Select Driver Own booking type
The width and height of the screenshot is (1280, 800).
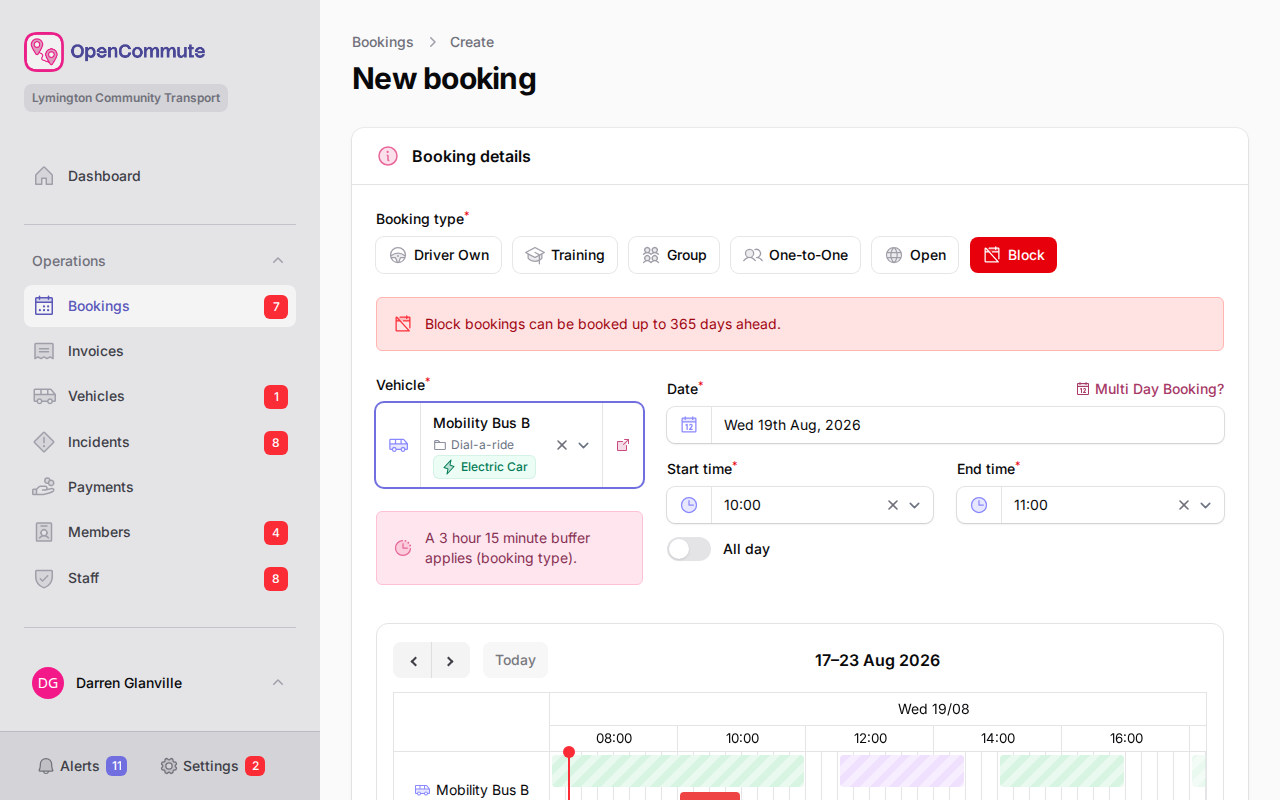[439, 255]
